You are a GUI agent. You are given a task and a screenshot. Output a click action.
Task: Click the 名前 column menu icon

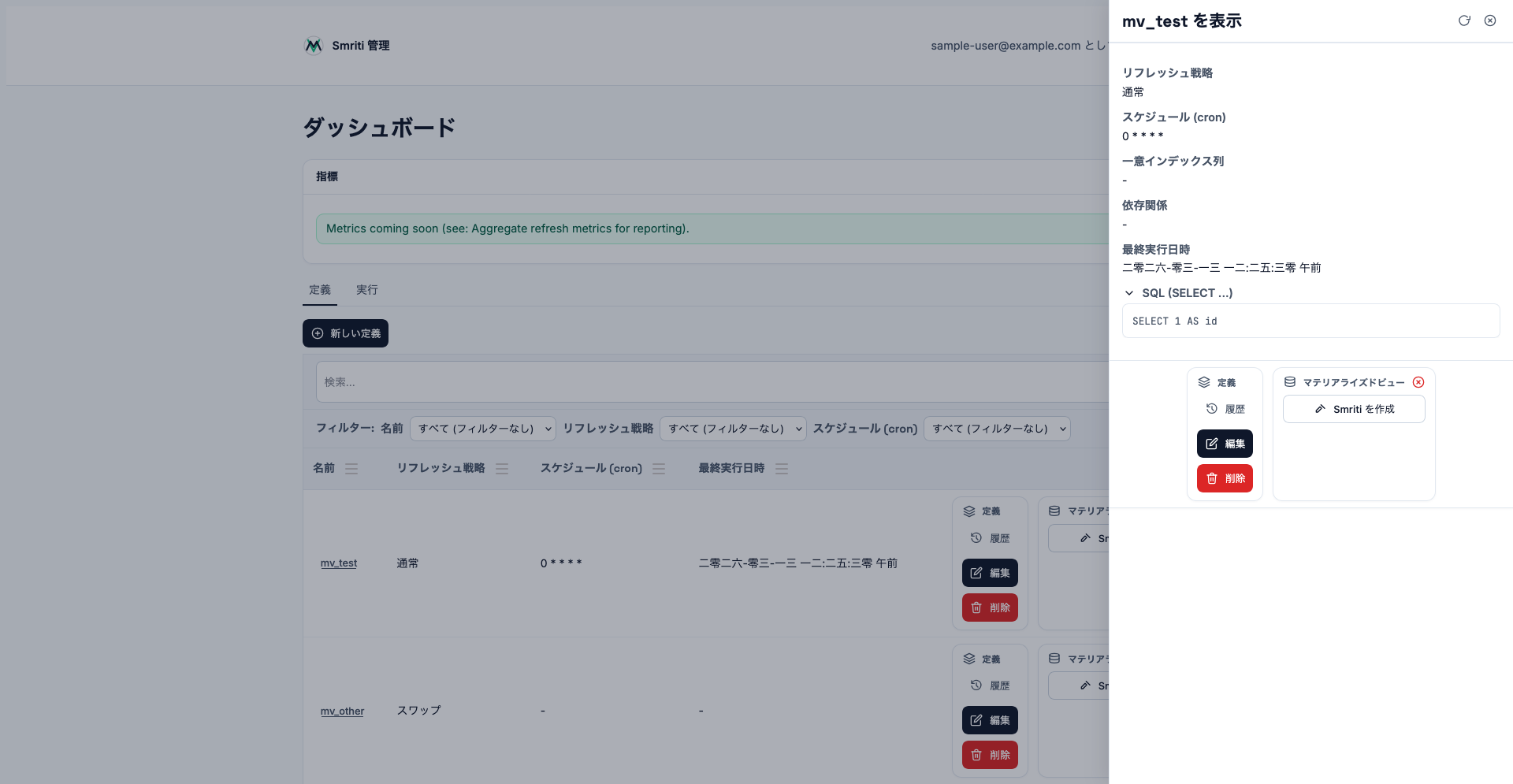(x=351, y=469)
